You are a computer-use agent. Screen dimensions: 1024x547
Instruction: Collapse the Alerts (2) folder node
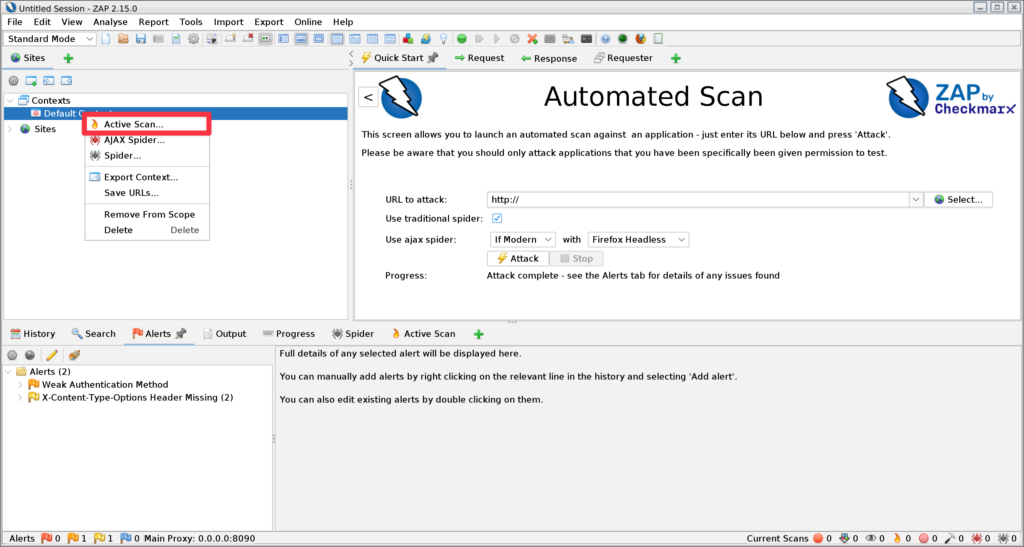click(8, 371)
